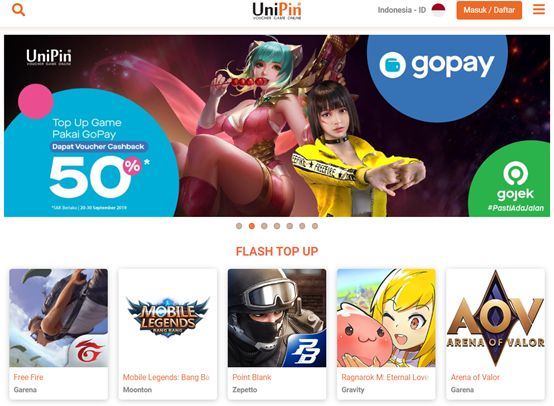Open the Point Blank title link
Viewport: 554px width, 406px height.
pos(252,377)
